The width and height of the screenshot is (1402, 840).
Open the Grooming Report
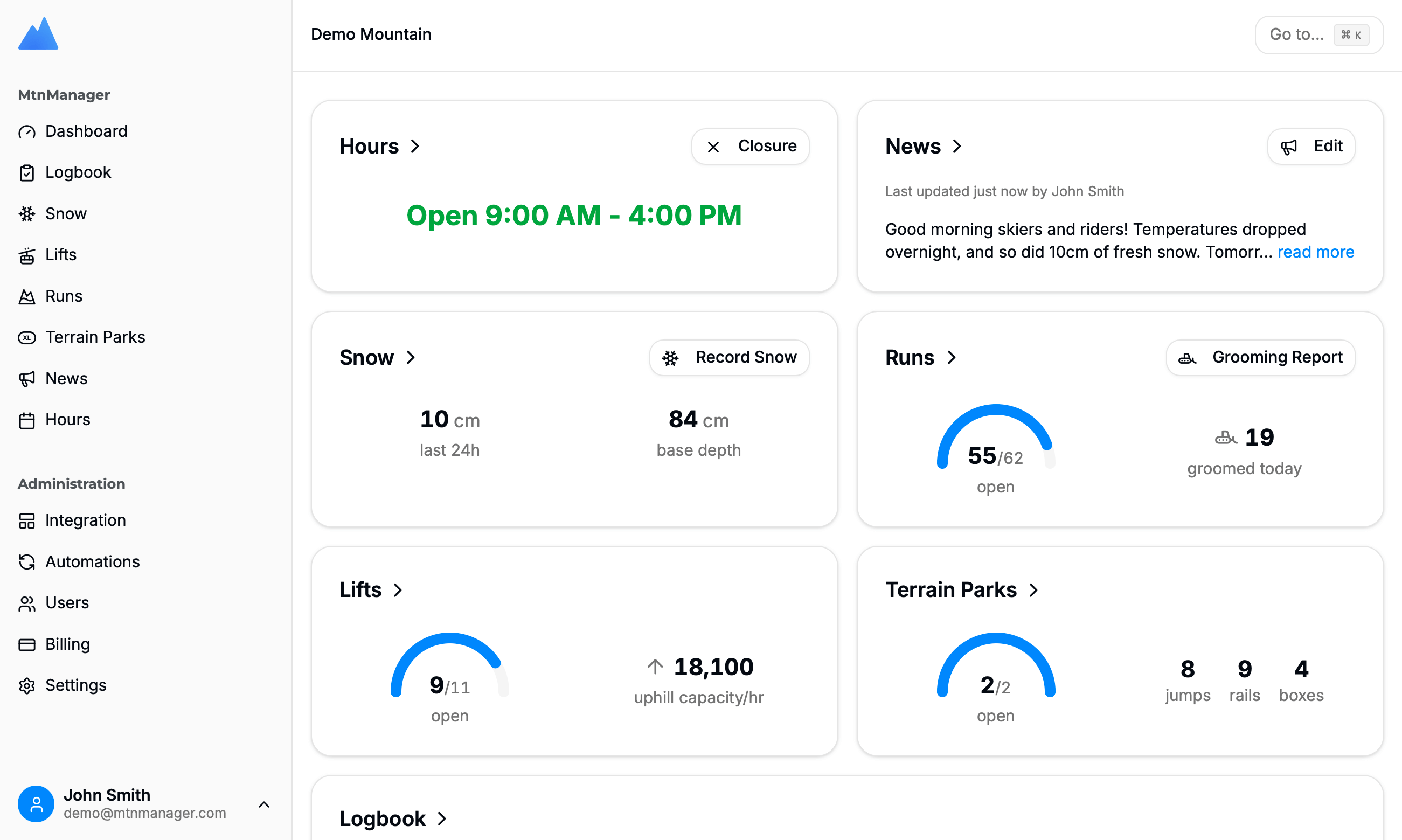(1260, 357)
